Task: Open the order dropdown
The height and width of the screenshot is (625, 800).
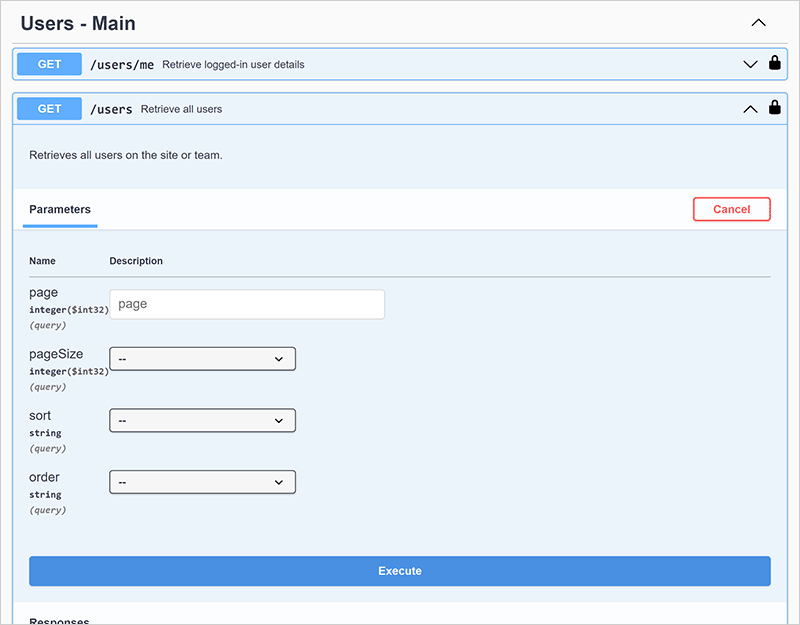Action: [x=202, y=483]
